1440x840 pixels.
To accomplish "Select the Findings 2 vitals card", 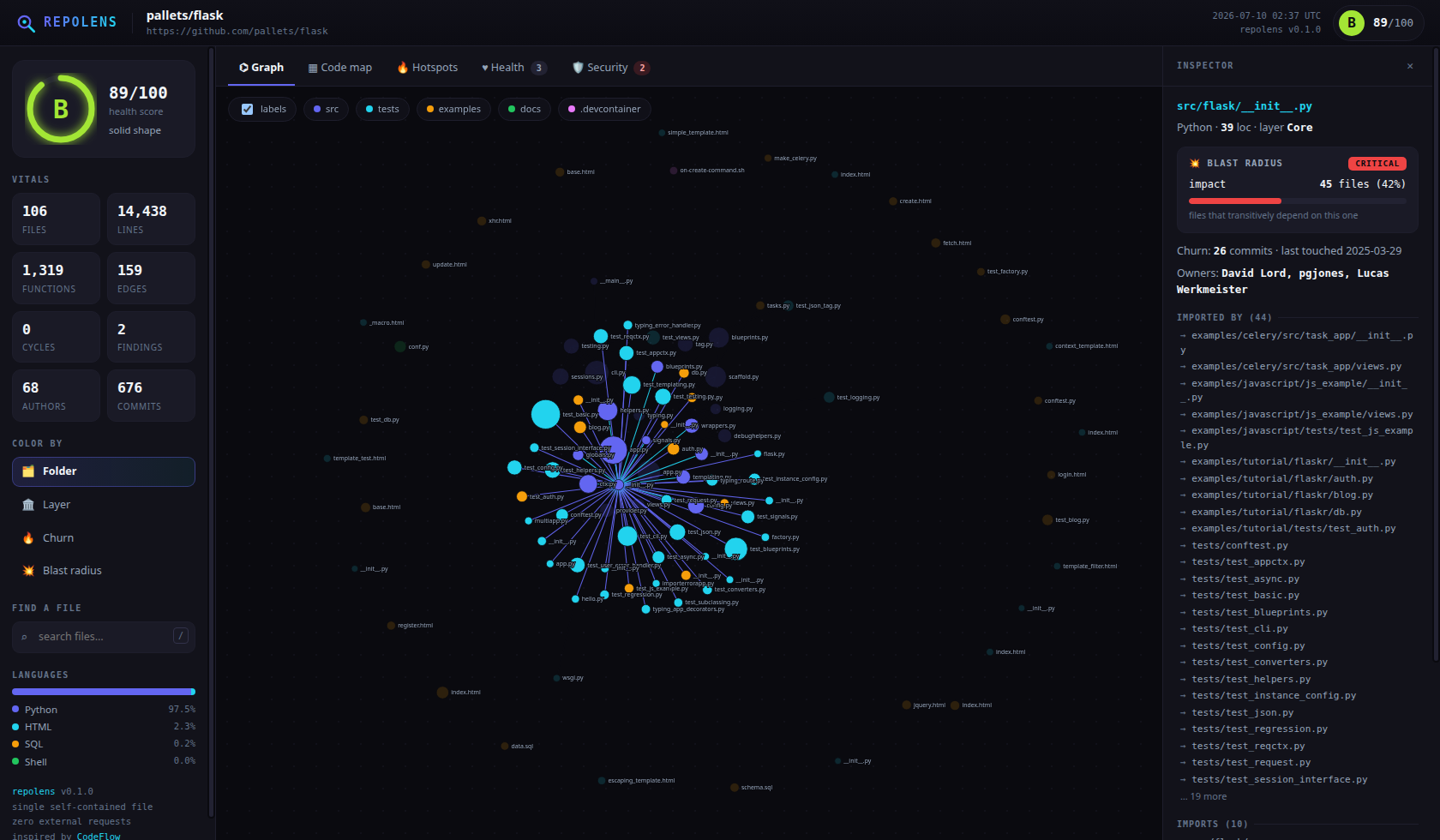I will tap(151, 337).
